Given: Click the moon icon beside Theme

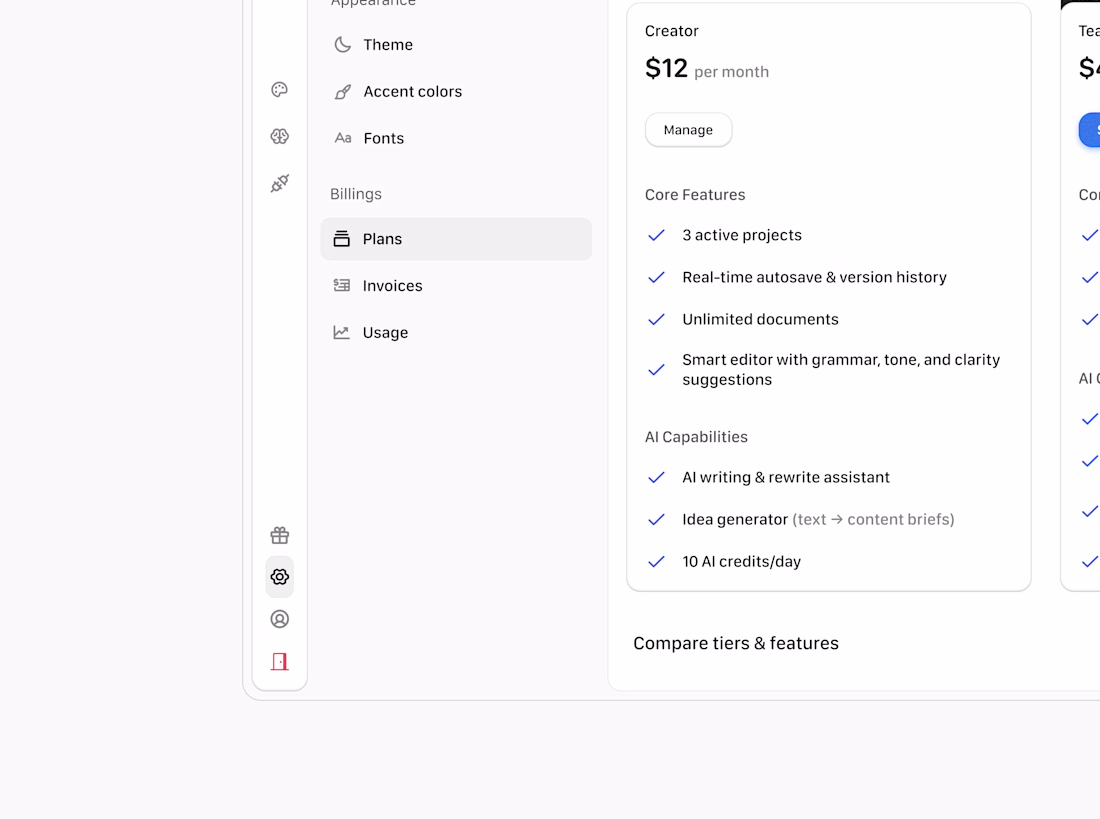Looking at the screenshot, I should click(342, 45).
